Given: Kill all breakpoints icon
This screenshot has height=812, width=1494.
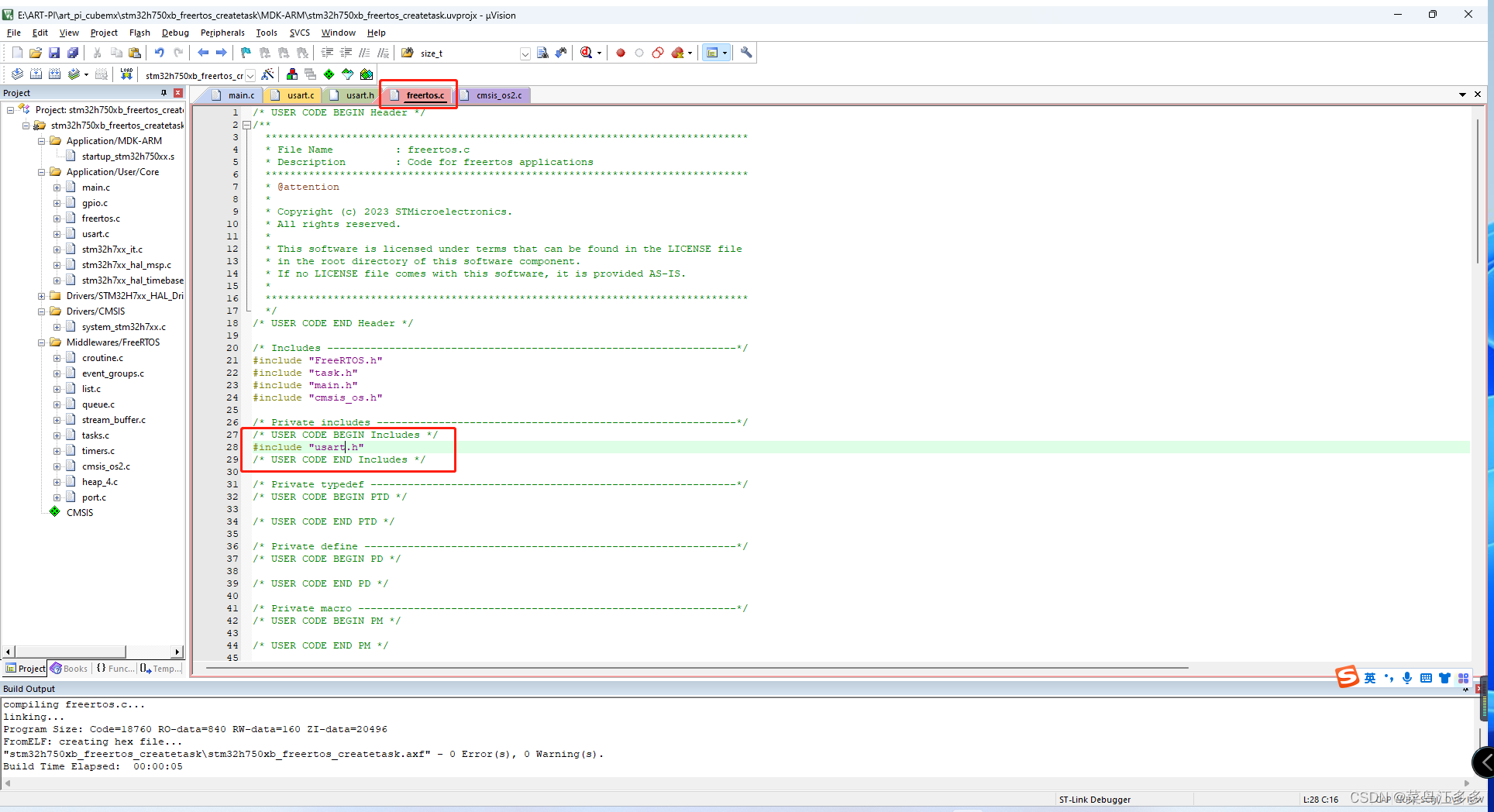Looking at the screenshot, I should click(x=678, y=53).
